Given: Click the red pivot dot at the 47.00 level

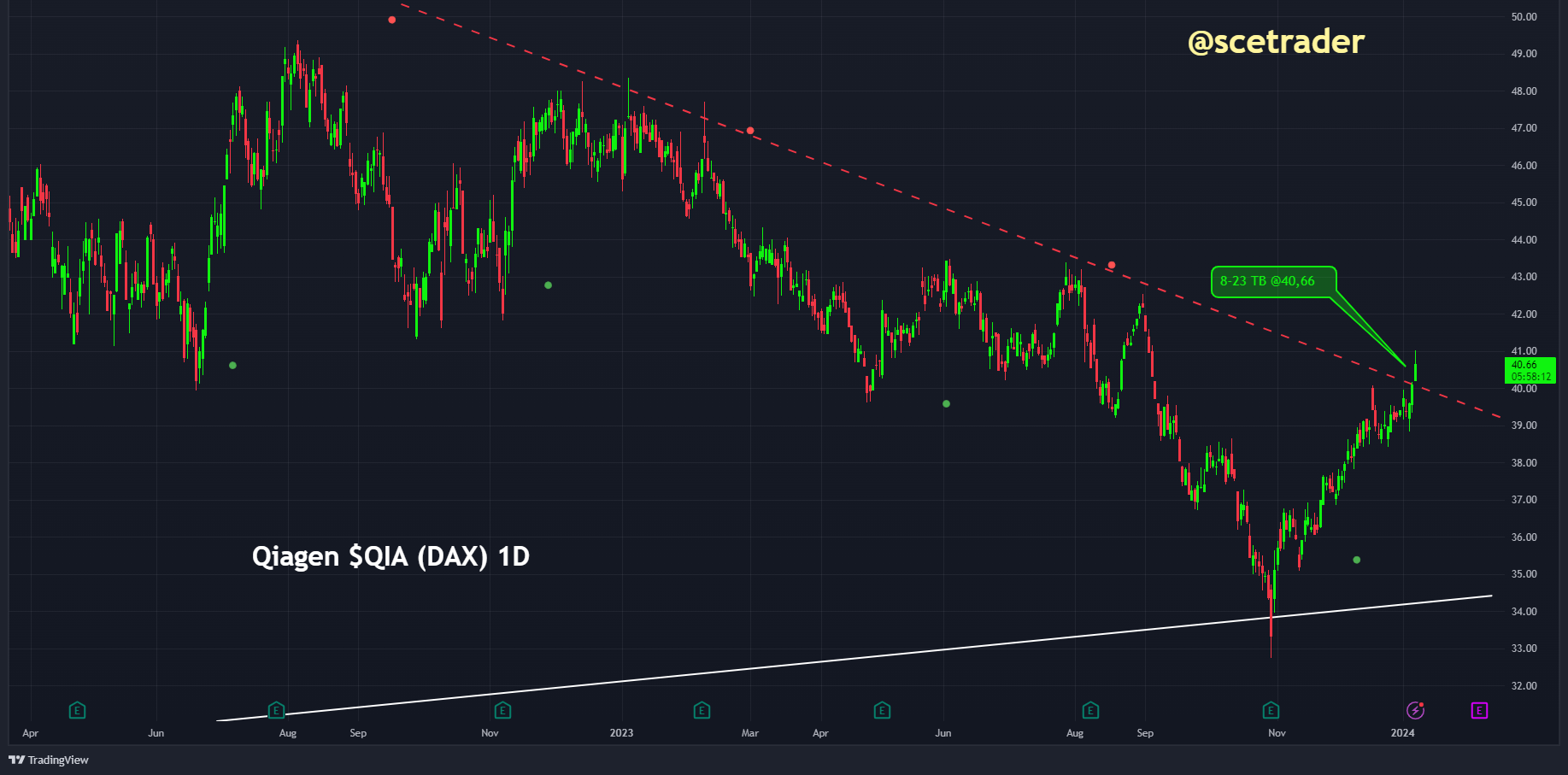Looking at the screenshot, I should pos(750,131).
